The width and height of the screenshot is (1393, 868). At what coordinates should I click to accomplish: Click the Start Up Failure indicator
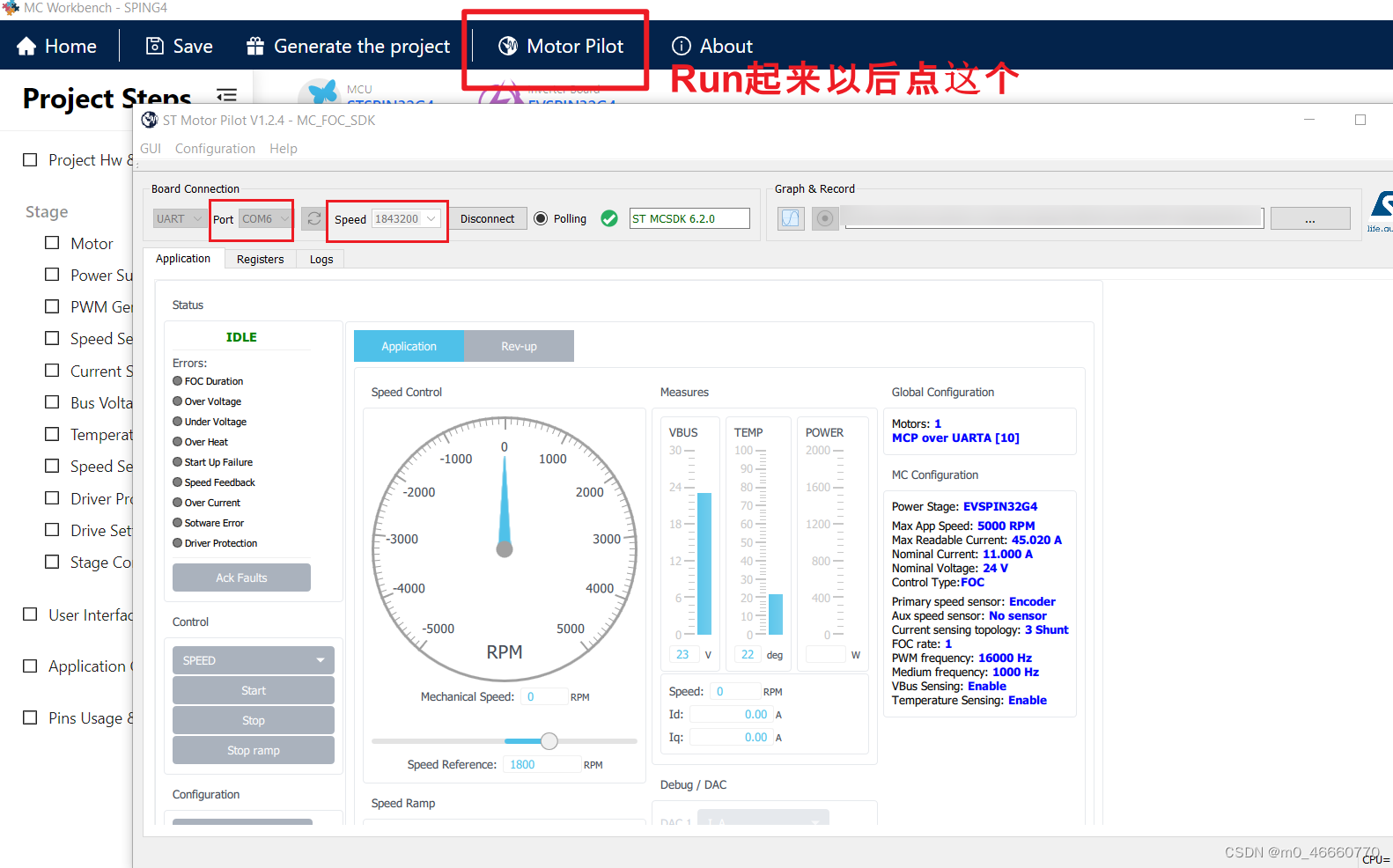coord(178,462)
